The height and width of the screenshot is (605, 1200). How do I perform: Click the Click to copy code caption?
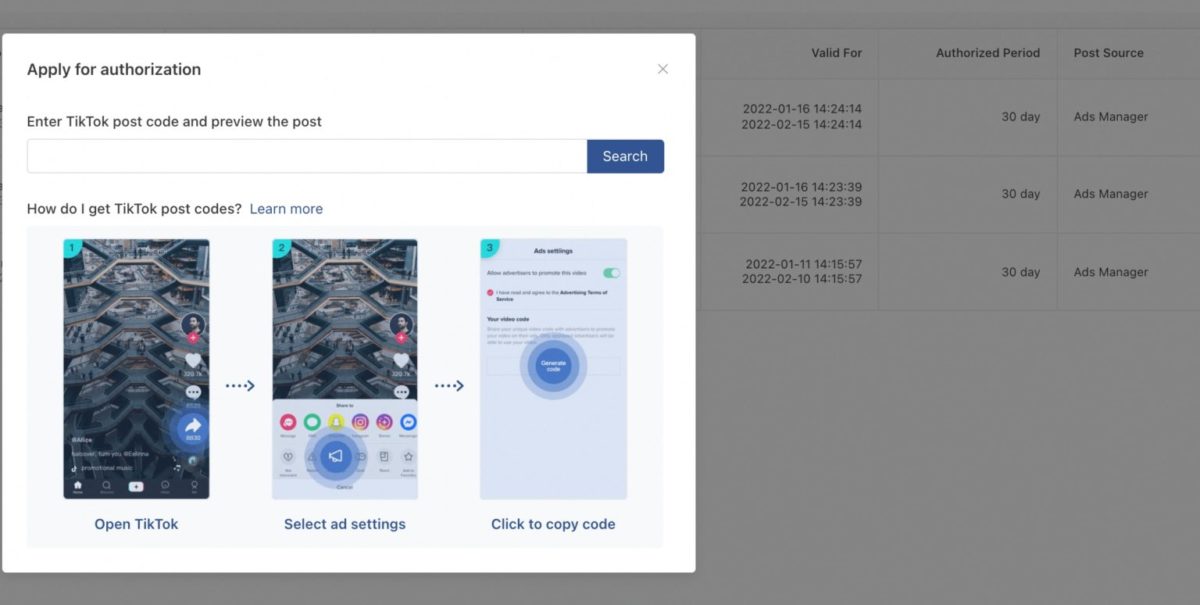(553, 524)
